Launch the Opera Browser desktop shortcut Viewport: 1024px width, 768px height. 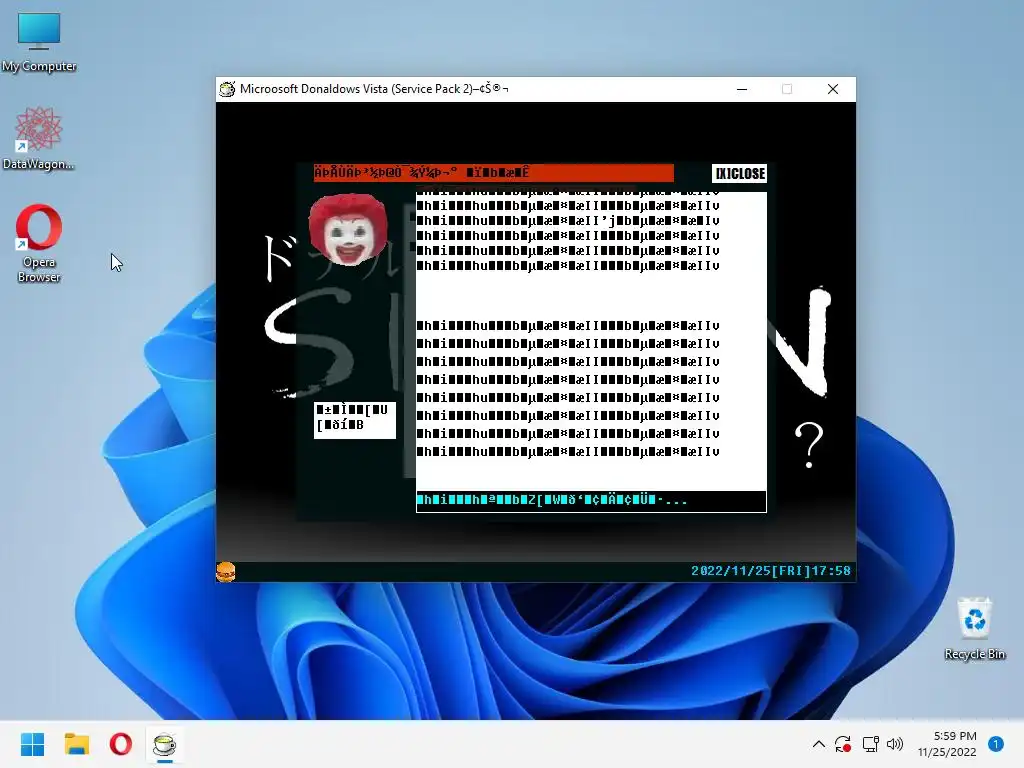coord(39,243)
